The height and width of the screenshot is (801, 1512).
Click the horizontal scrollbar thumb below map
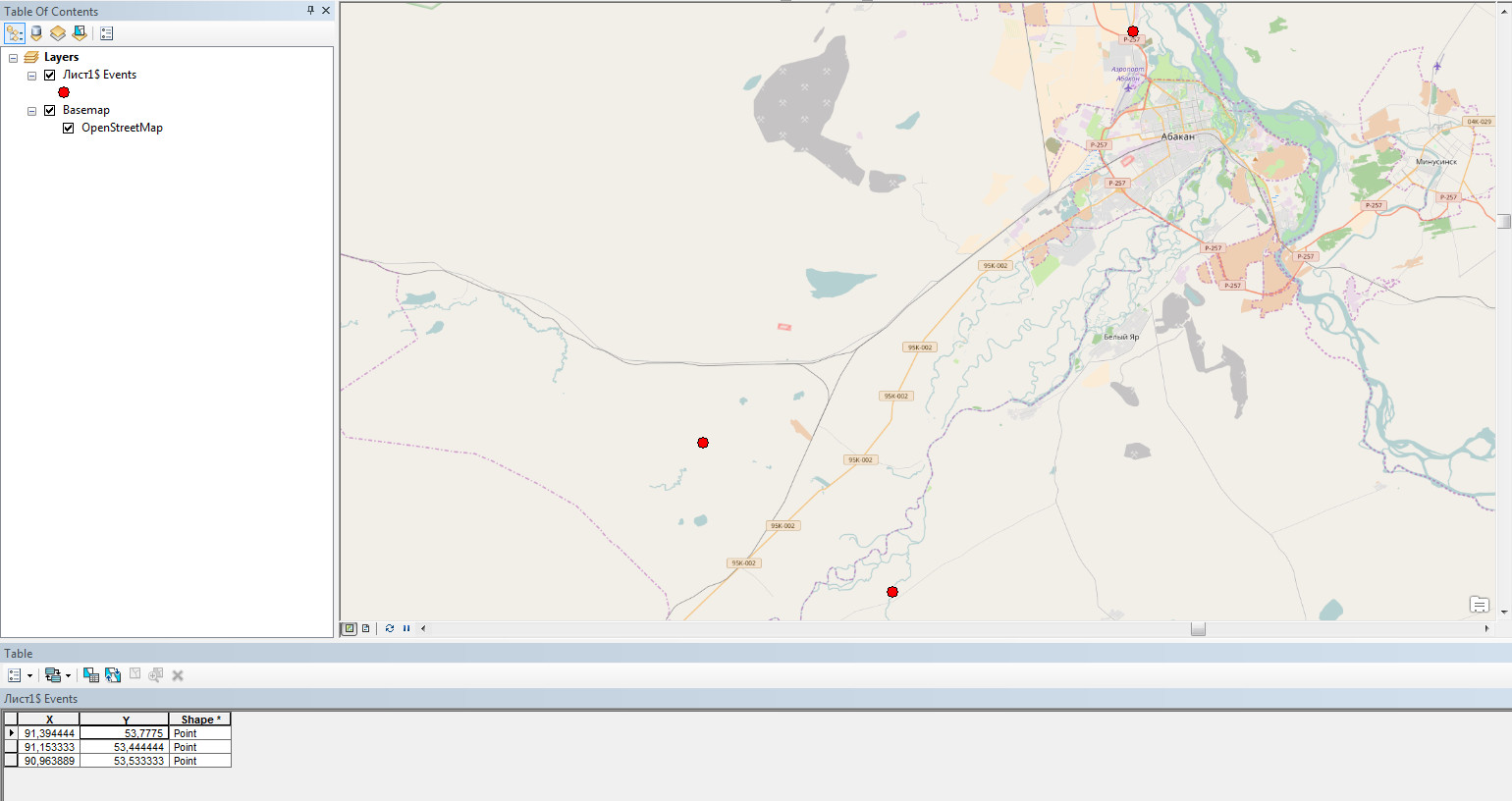pyautogui.click(x=1198, y=628)
